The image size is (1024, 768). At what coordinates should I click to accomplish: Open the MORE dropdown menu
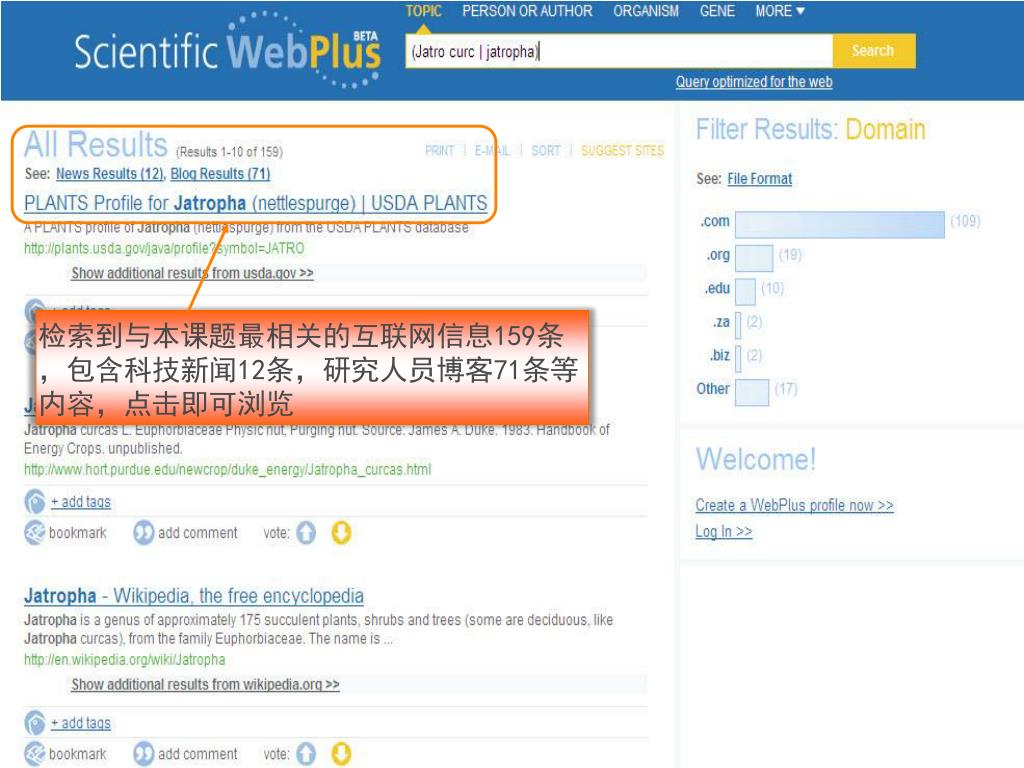[780, 11]
